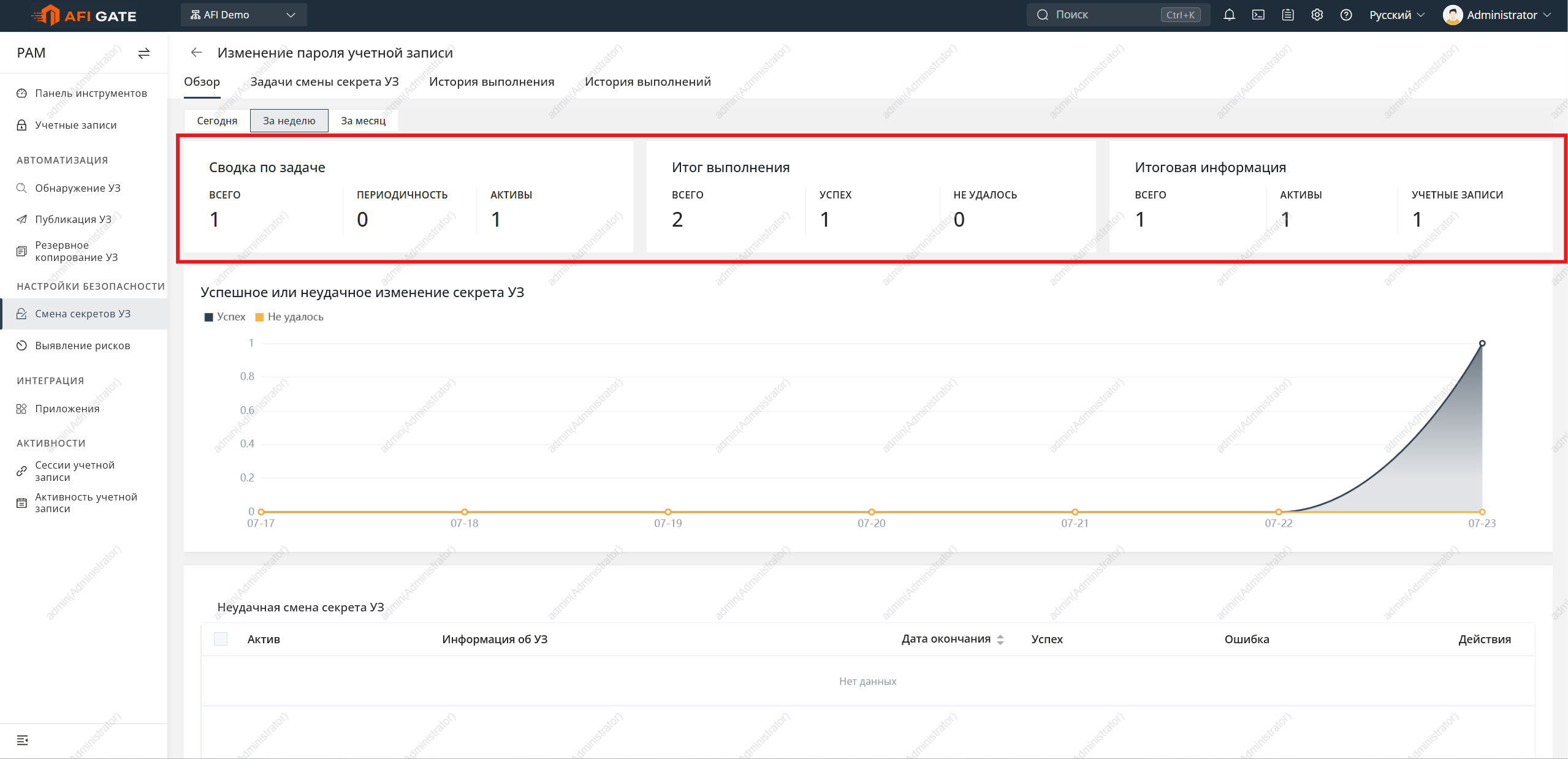Open Смена секретов УЗ
The width and height of the screenshot is (1568, 759).
83,314
